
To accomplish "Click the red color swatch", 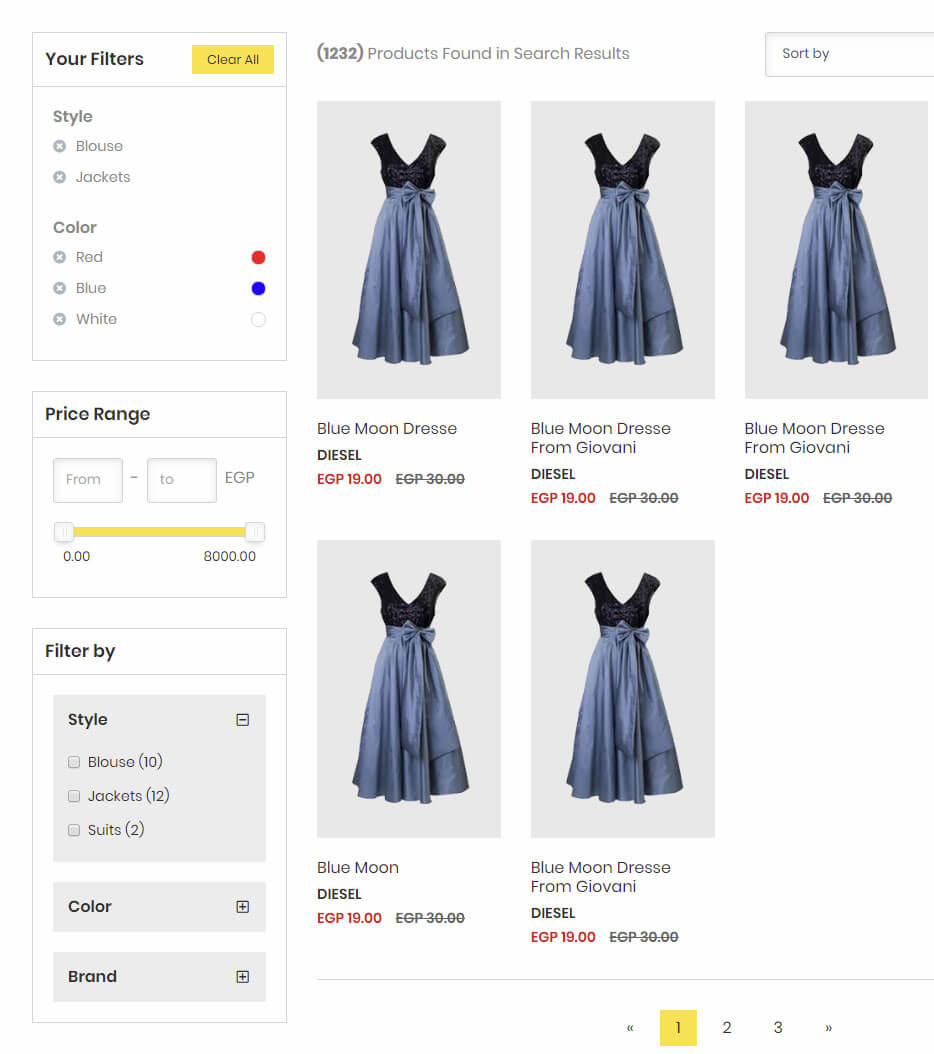I will pos(258,257).
